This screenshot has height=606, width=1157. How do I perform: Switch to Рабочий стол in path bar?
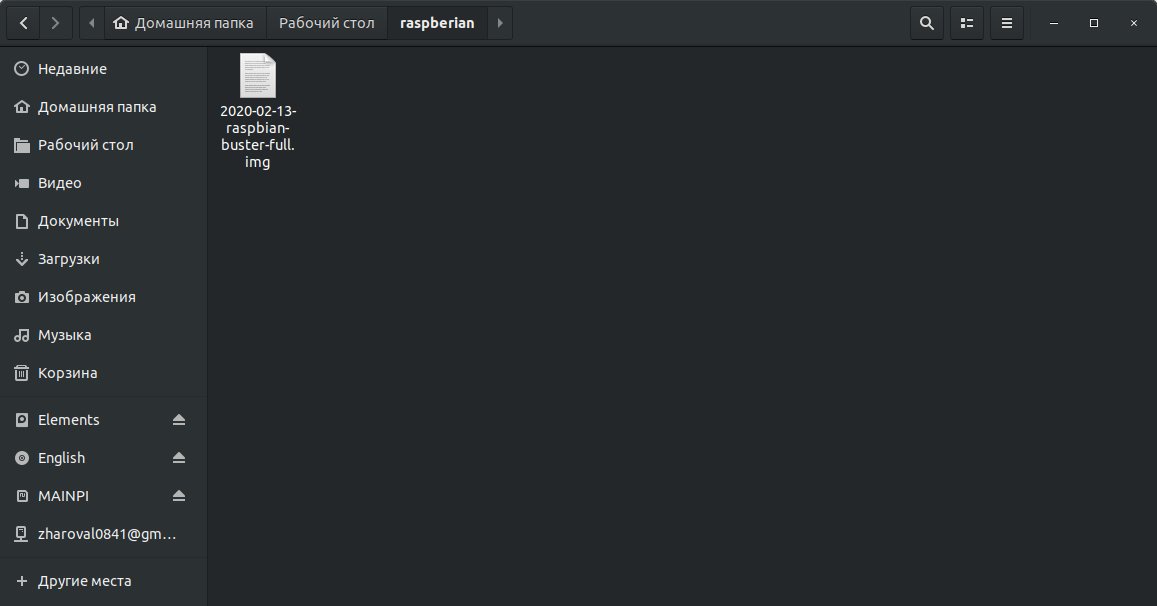click(x=326, y=23)
